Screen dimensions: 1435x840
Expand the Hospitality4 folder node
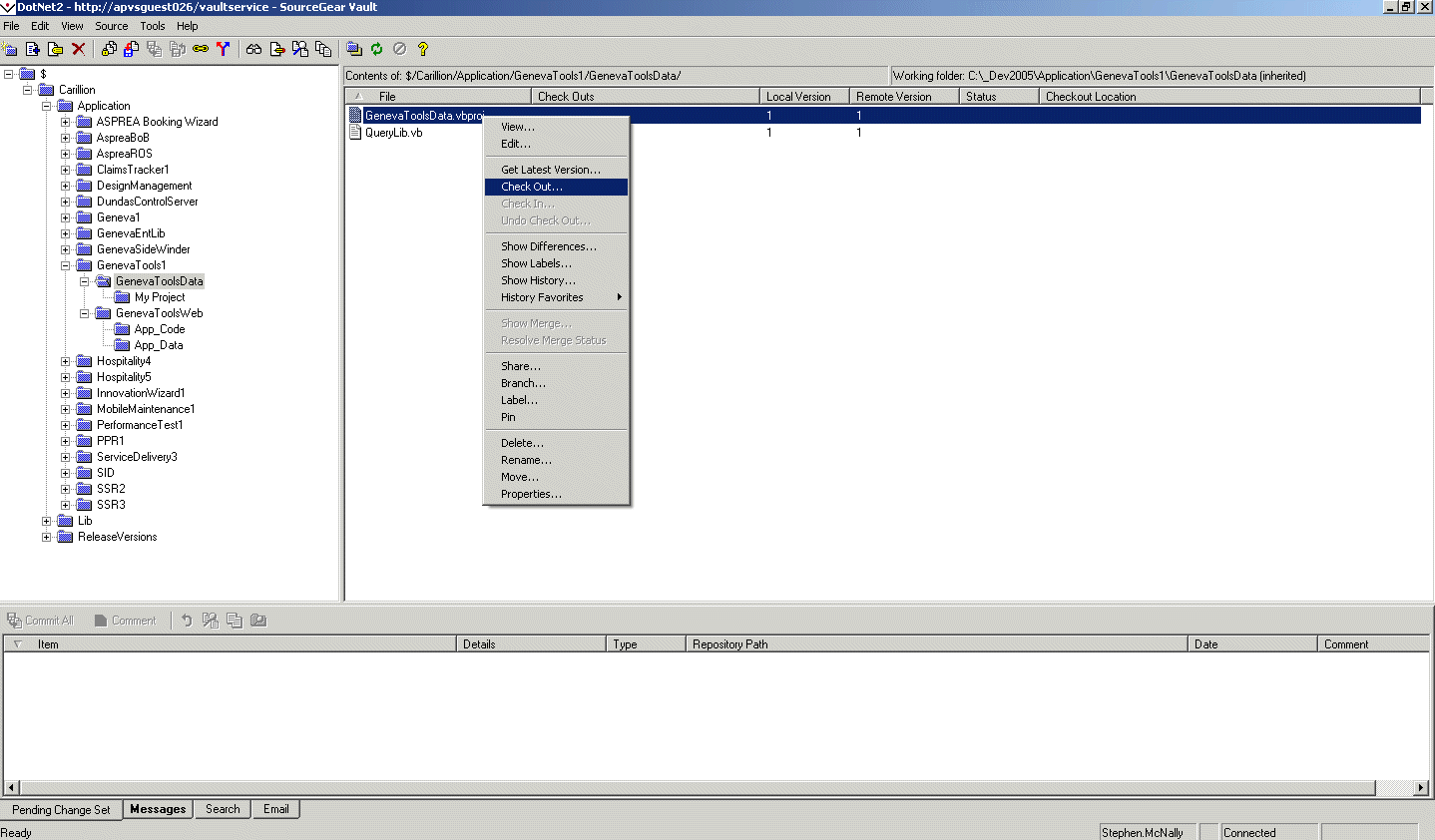[66, 361]
